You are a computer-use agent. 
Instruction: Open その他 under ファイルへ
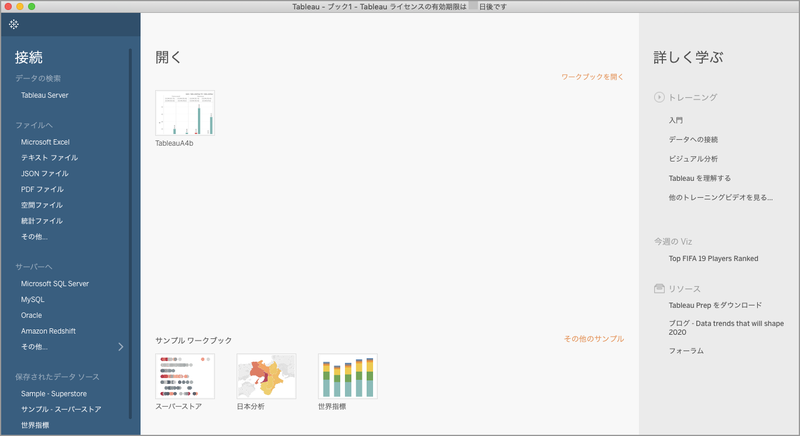[x=34, y=237]
